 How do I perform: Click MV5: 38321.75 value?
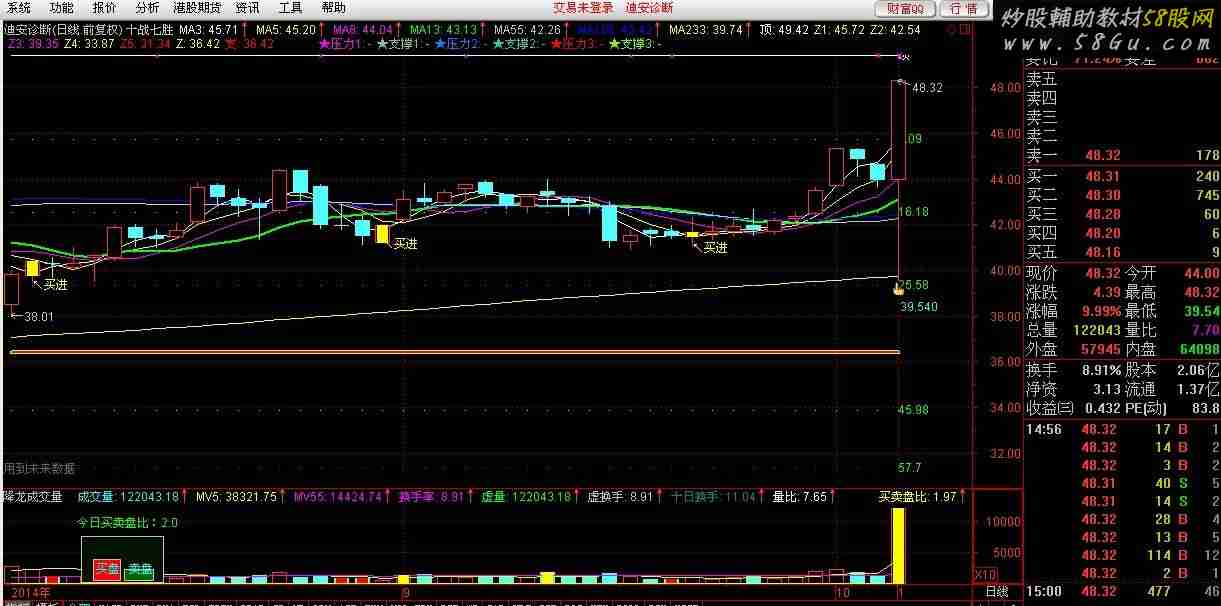coord(236,496)
